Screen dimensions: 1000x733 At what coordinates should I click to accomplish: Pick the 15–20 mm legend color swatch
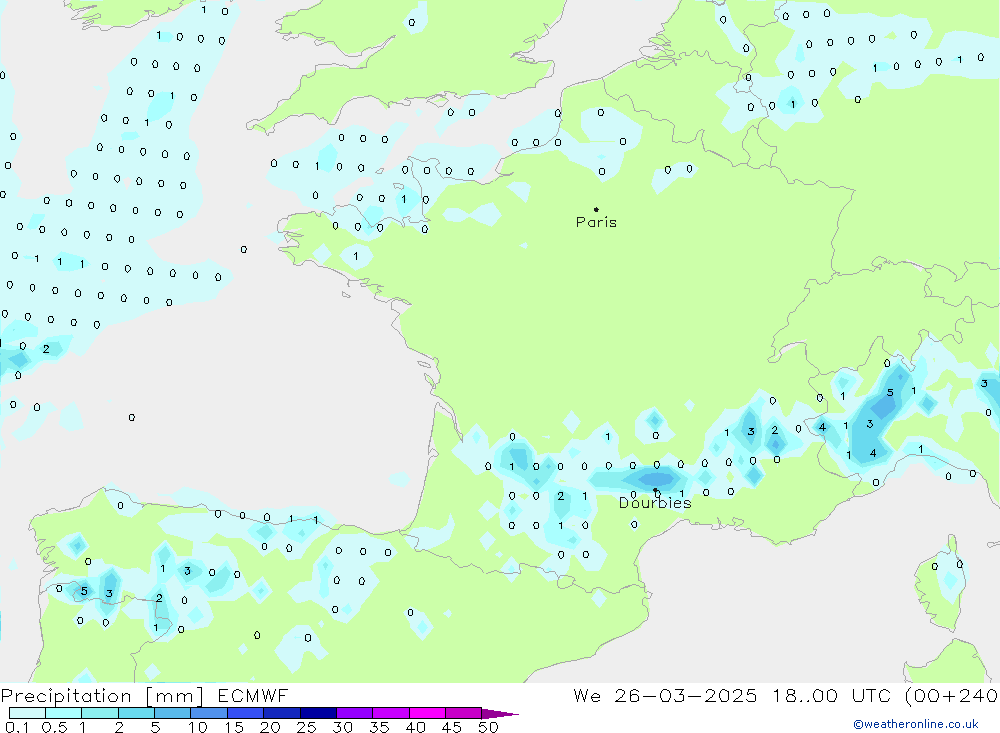pyautogui.click(x=246, y=713)
